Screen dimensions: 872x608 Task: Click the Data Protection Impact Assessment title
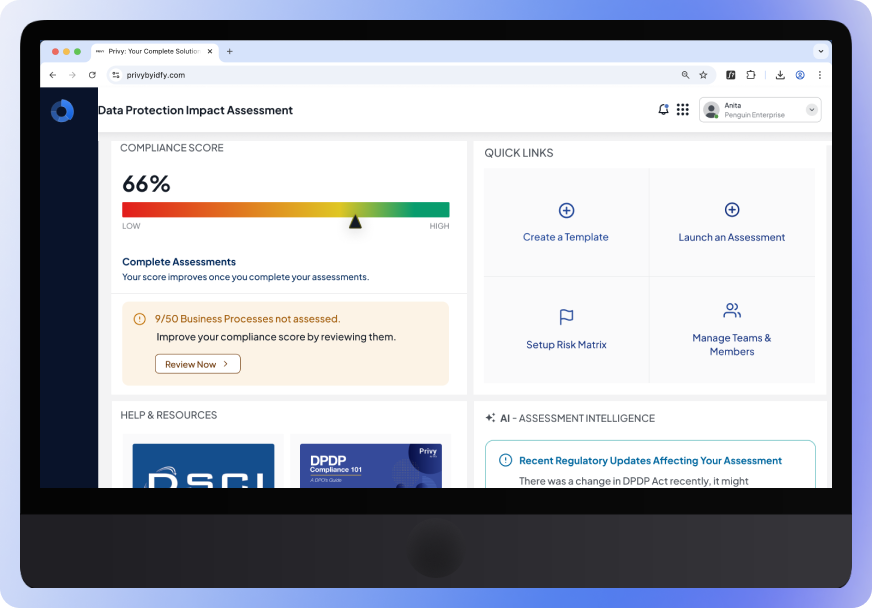195,110
